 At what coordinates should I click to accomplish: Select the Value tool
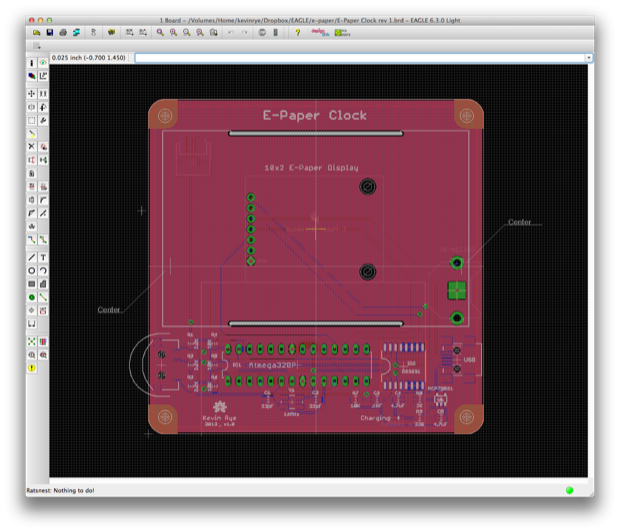pos(43,187)
